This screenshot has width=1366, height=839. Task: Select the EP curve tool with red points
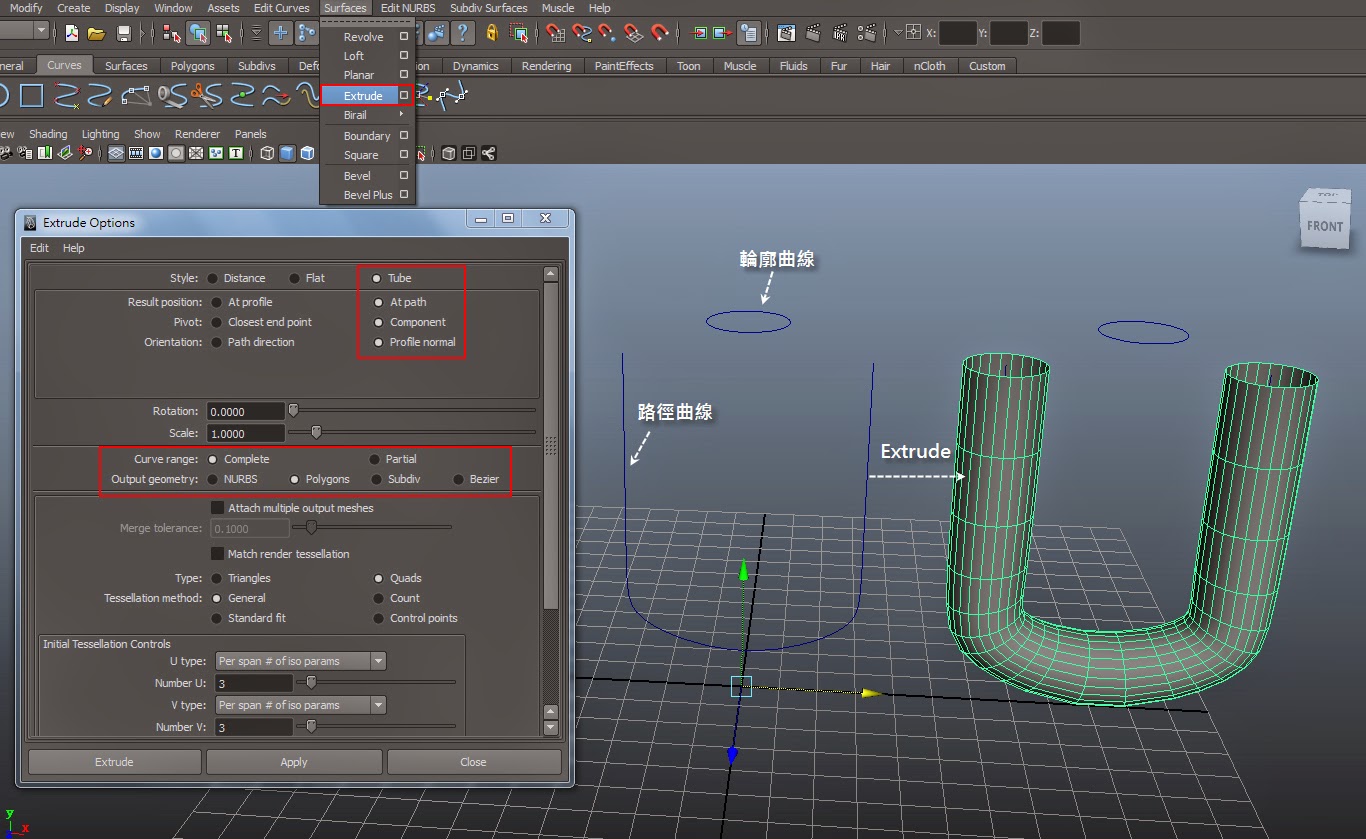pos(67,96)
